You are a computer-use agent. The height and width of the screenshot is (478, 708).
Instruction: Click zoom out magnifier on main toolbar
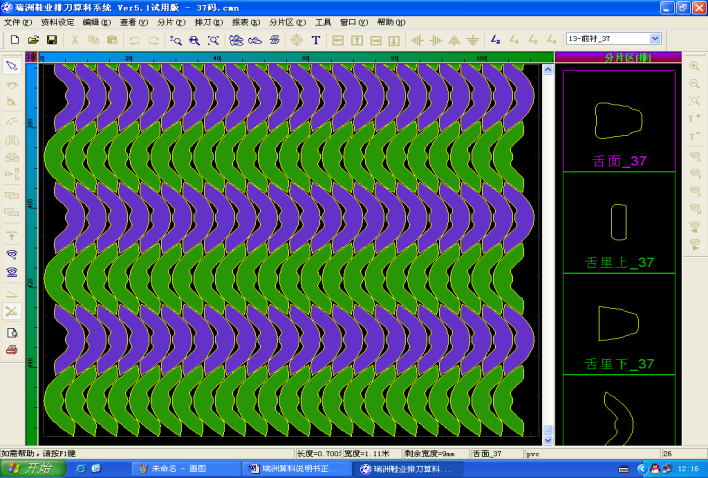(x=195, y=40)
